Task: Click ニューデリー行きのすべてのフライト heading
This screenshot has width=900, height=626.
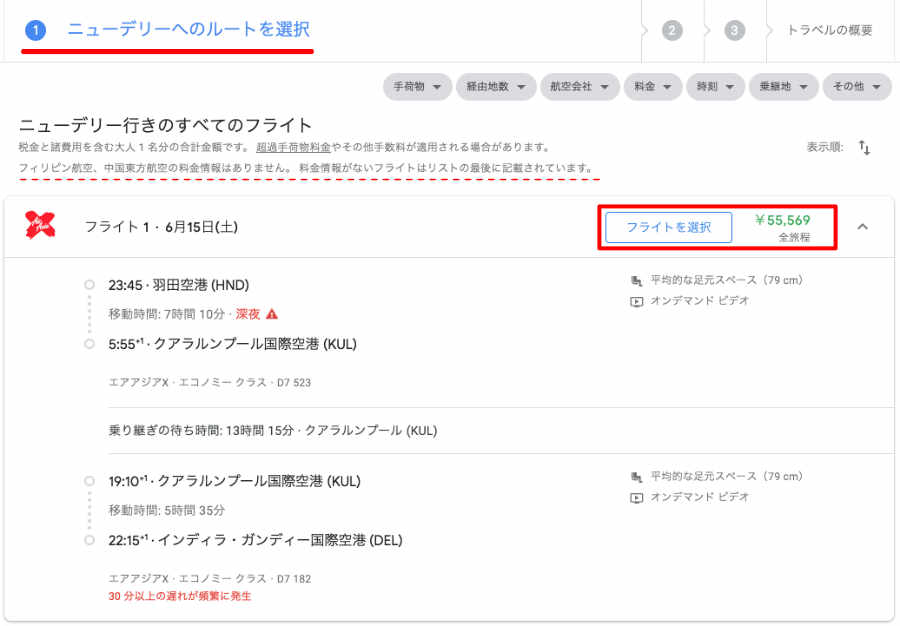Action: 165,125
